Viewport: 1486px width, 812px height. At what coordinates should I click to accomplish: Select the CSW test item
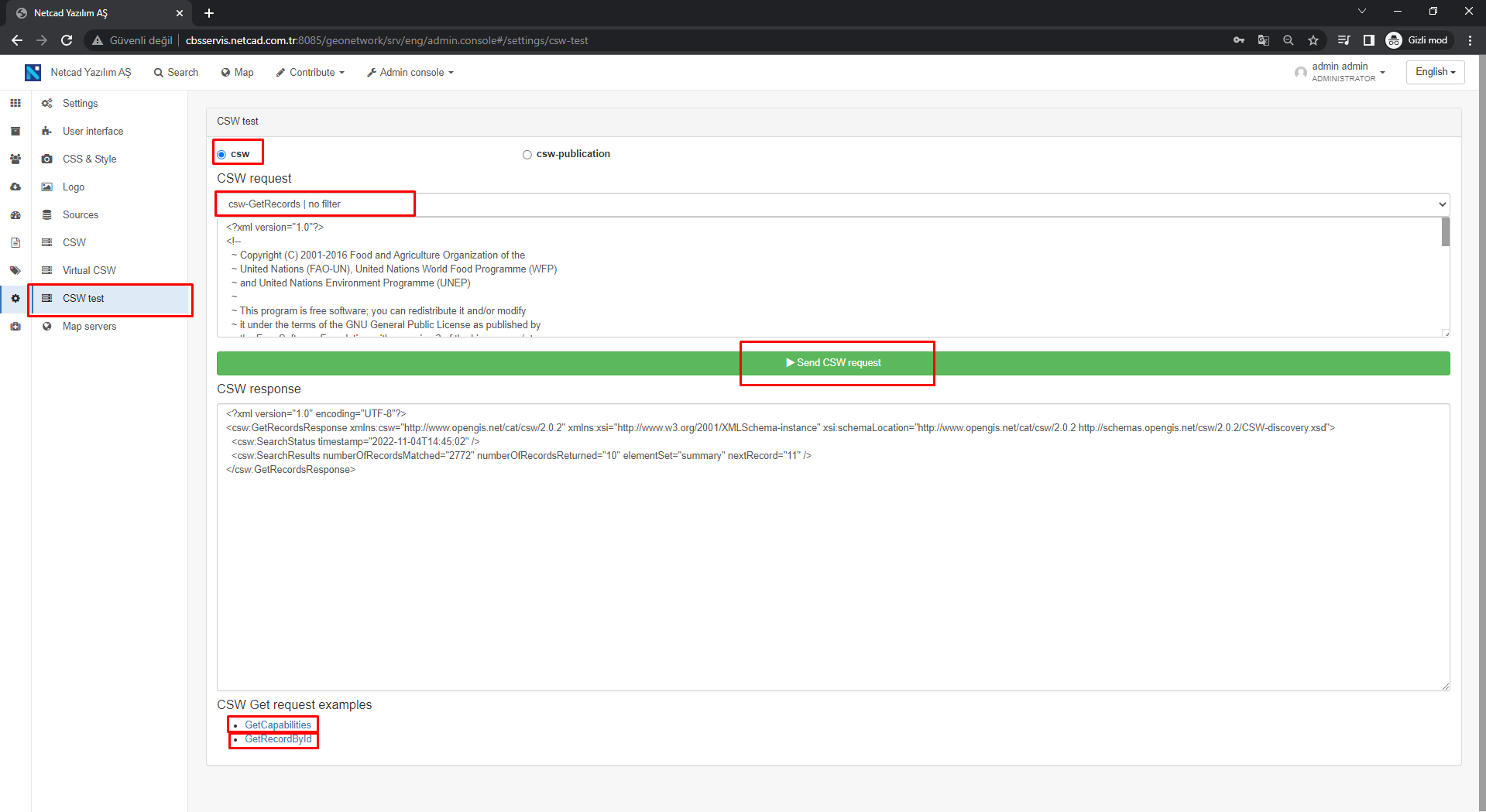tap(109, 298)
